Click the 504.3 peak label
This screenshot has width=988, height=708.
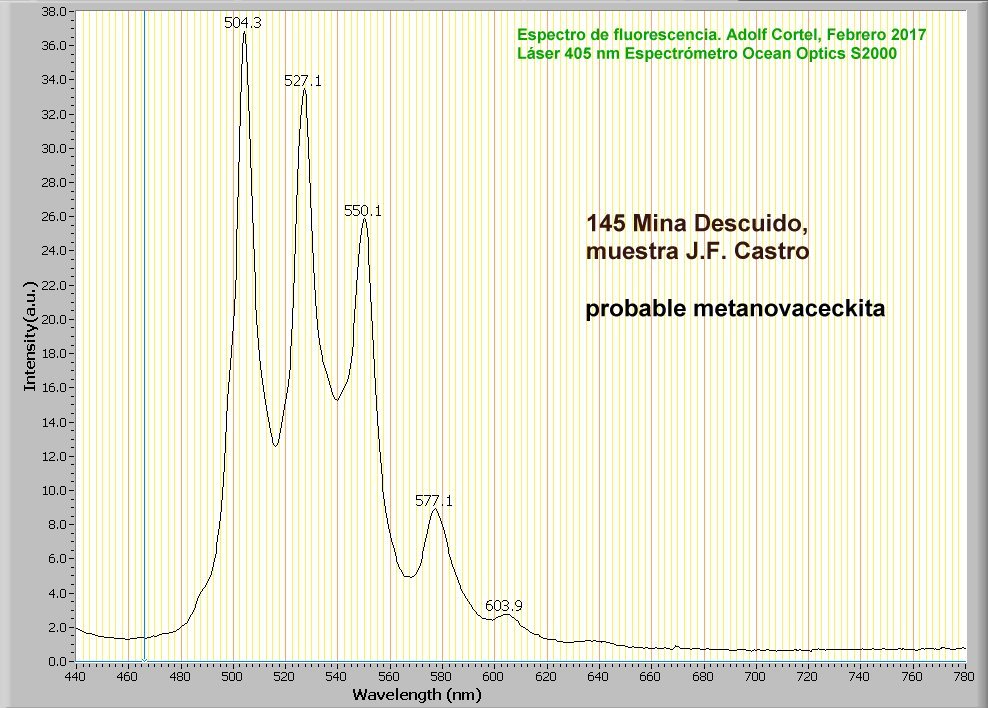243,23
